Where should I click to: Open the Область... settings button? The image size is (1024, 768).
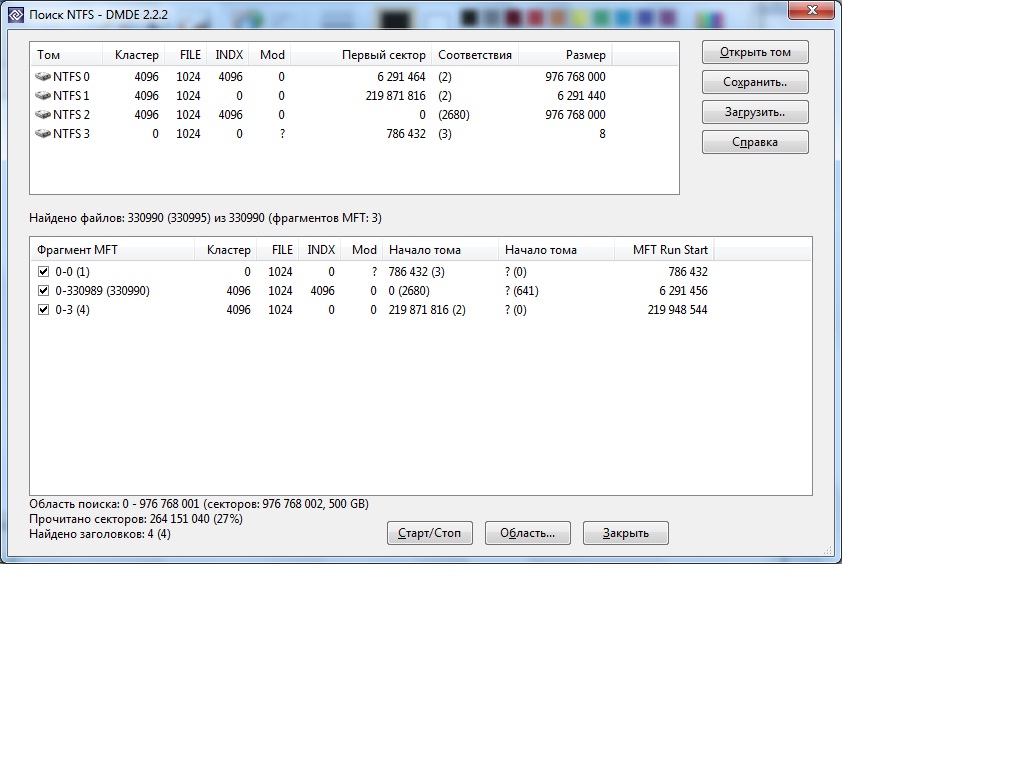[527, 533]
